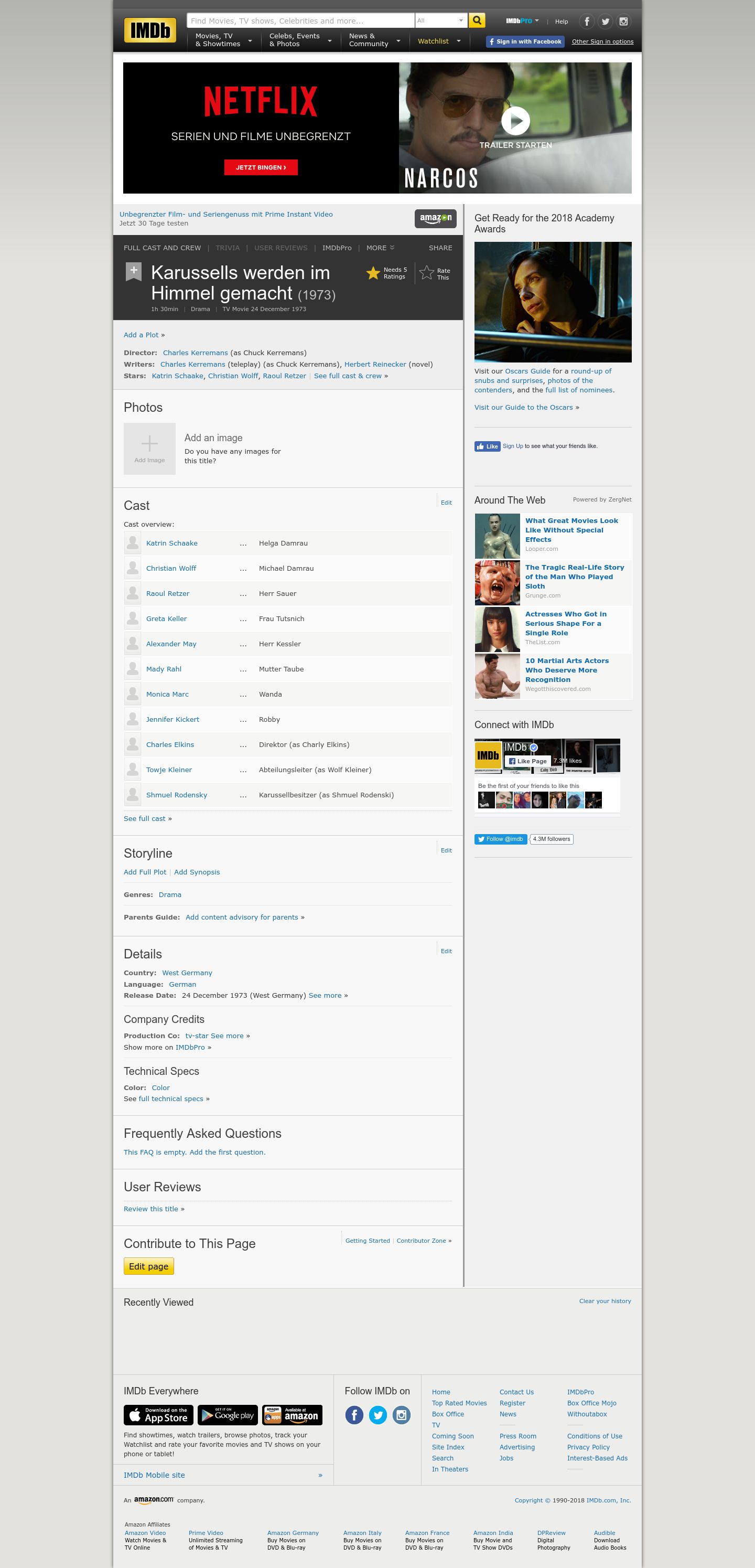This screenshot has width=755, height=1568.
Task: Click Available at Amazon apps badge
Action: click(292, 1415)
